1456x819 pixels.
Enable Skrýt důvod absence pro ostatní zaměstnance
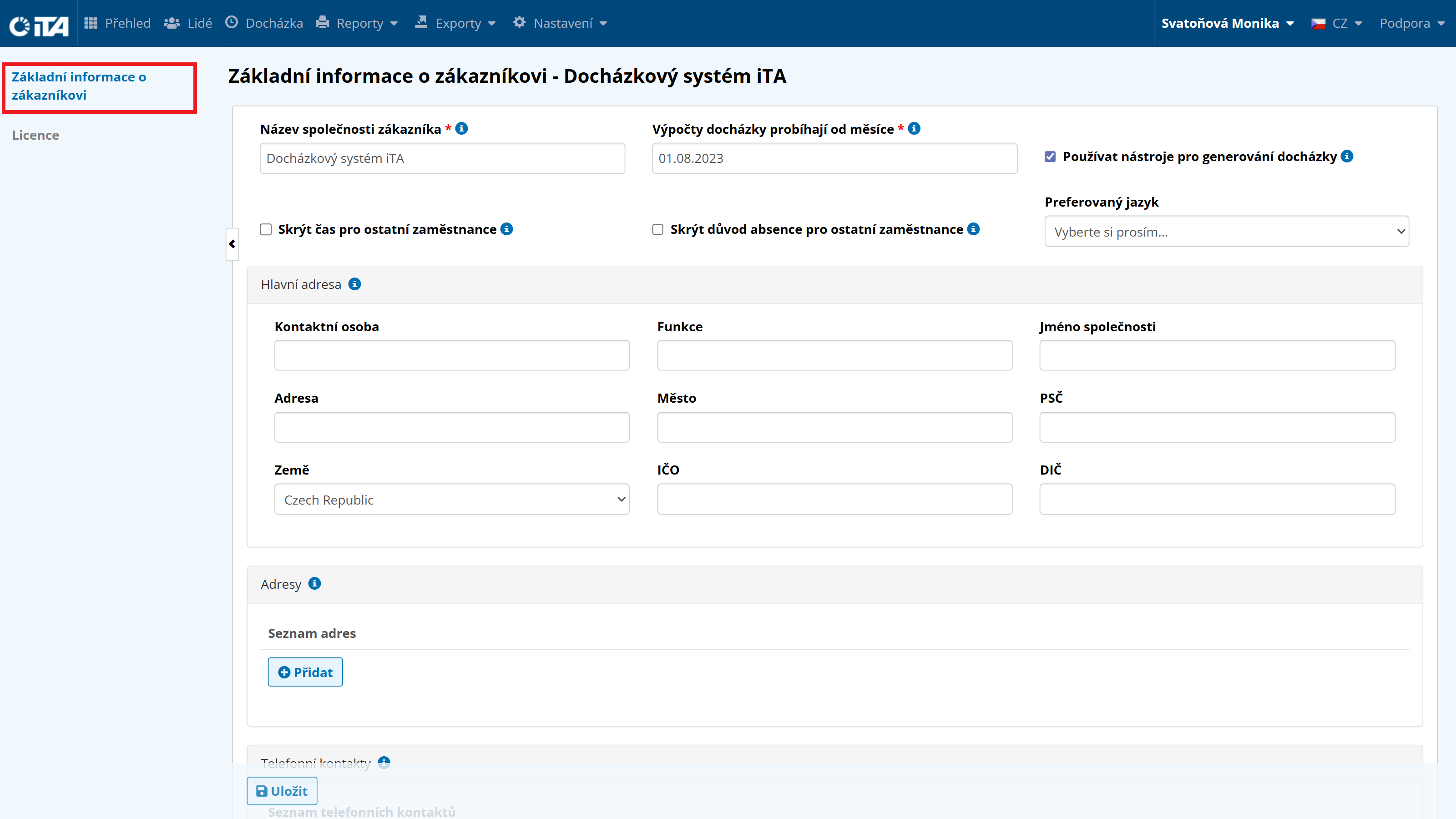[x=658, y=229]
